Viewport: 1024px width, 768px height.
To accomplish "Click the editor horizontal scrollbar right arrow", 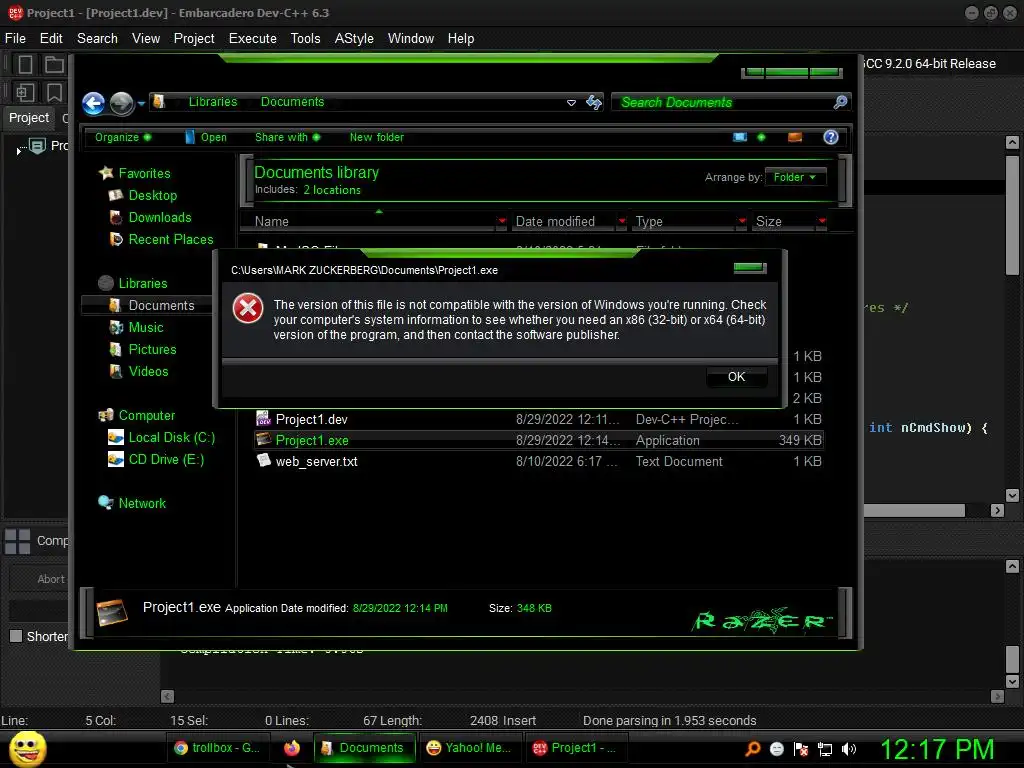I will click(997, 511).
